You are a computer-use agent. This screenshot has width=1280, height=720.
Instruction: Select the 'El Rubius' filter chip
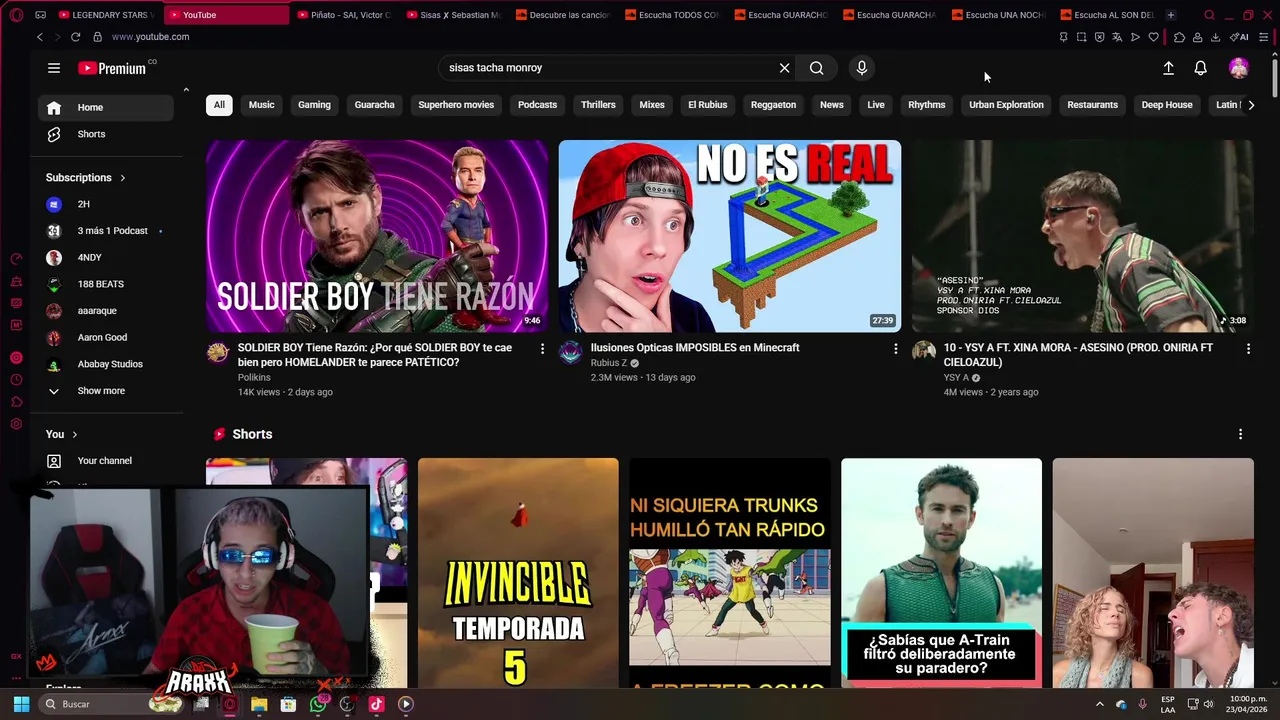point(707,105)
